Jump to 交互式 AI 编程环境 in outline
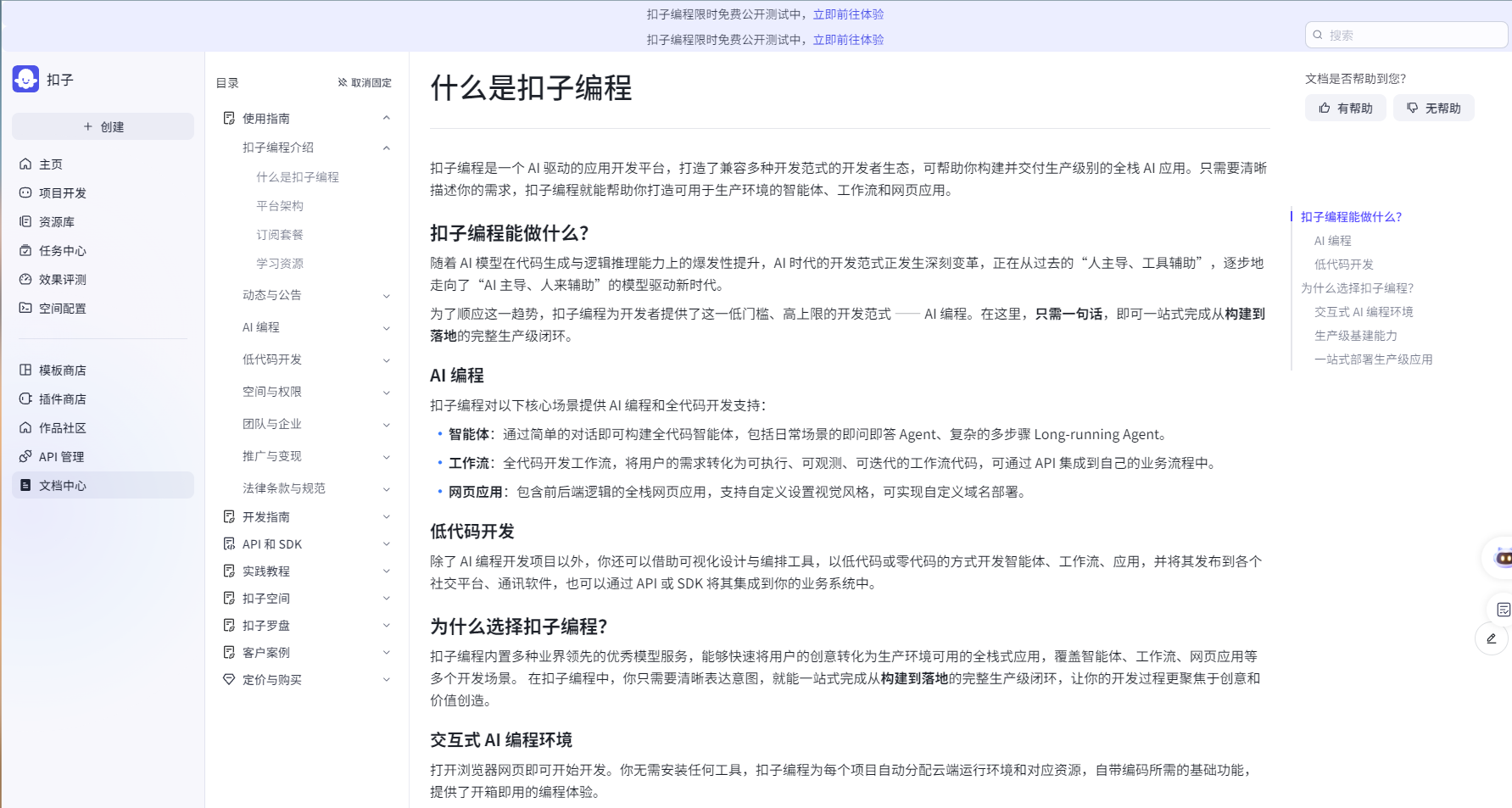The width and height of the screenshot is (1512, 808). pos(1364,311)
